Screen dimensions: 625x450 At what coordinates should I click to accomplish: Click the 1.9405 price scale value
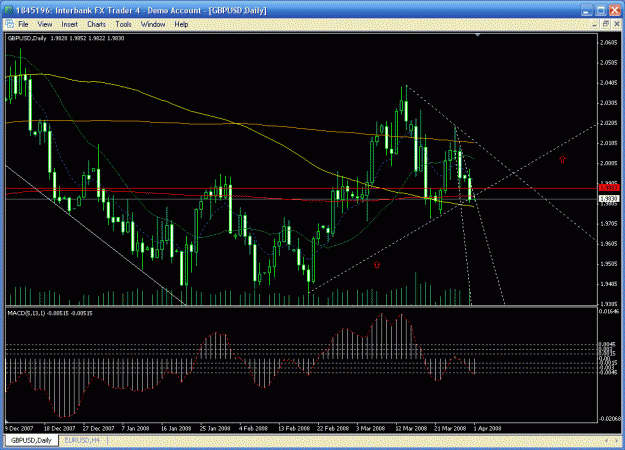pyautogui.click(x=609, y=284)
